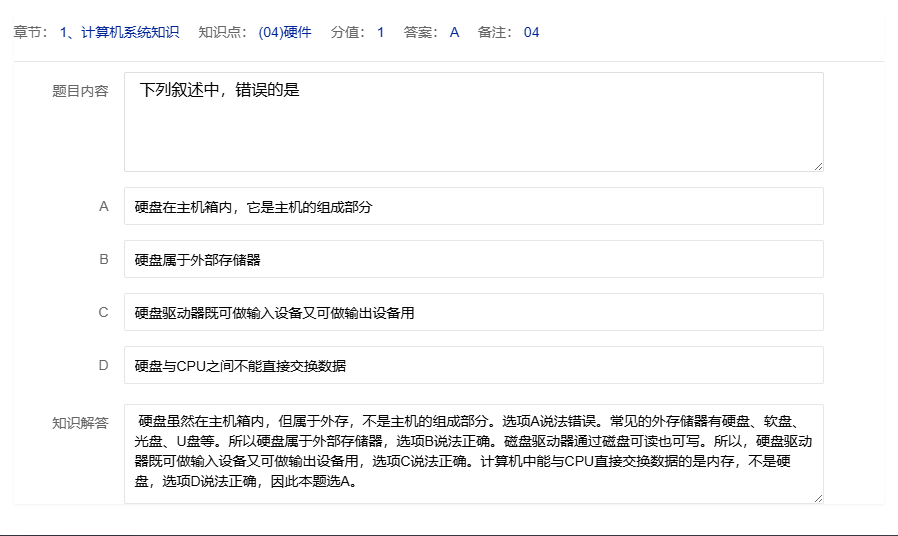Click the label C beside third option
Screen dimensions: 898x536
[x=103, y=313]
